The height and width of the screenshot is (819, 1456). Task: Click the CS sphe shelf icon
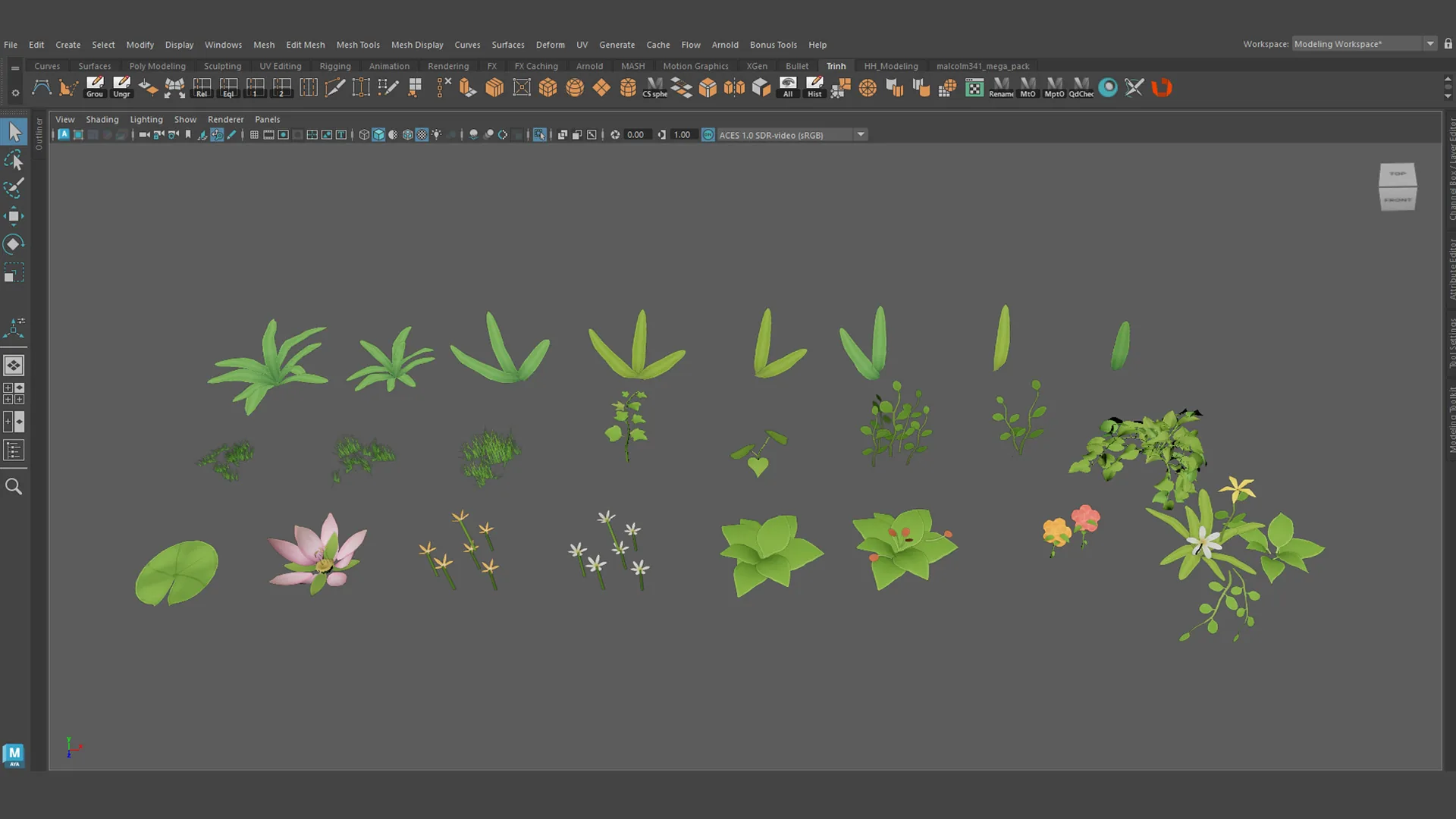coord(655,87)
